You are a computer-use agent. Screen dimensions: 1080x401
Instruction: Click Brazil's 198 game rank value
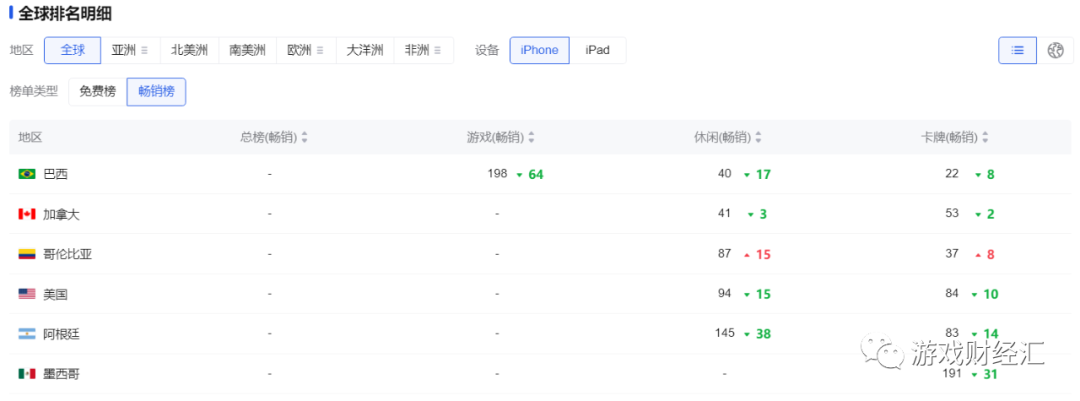498,174
